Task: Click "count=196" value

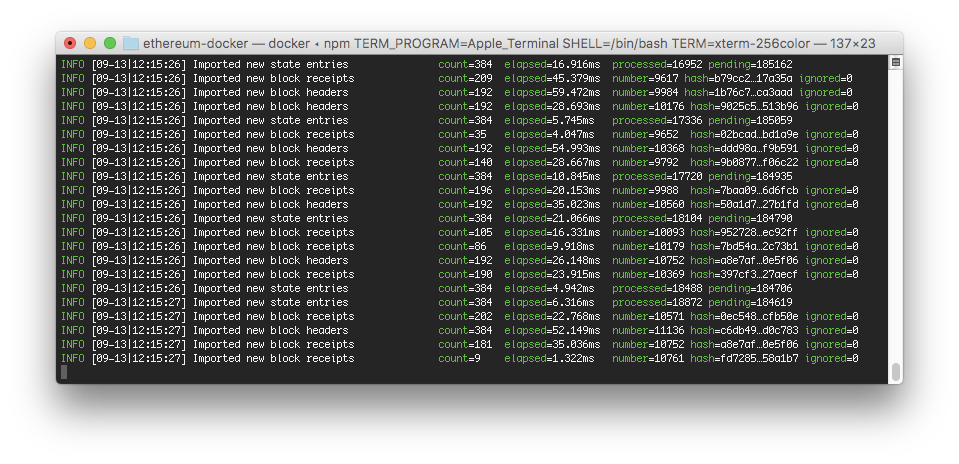Action: pos(465,191)
